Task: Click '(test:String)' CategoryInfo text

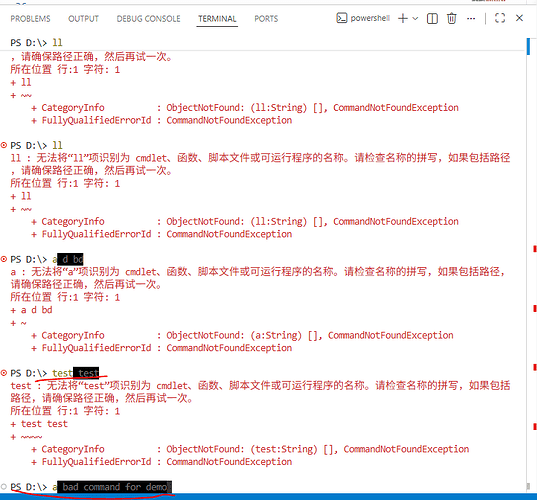Action: 284,449
